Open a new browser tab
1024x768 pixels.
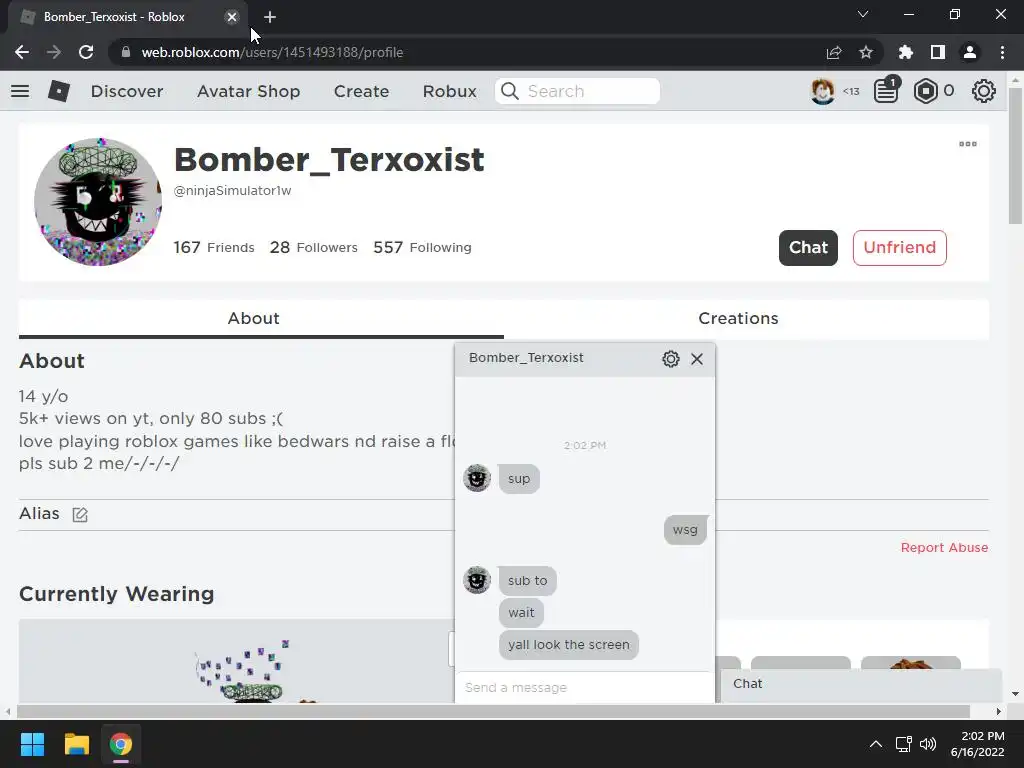(x=270, y=17)
